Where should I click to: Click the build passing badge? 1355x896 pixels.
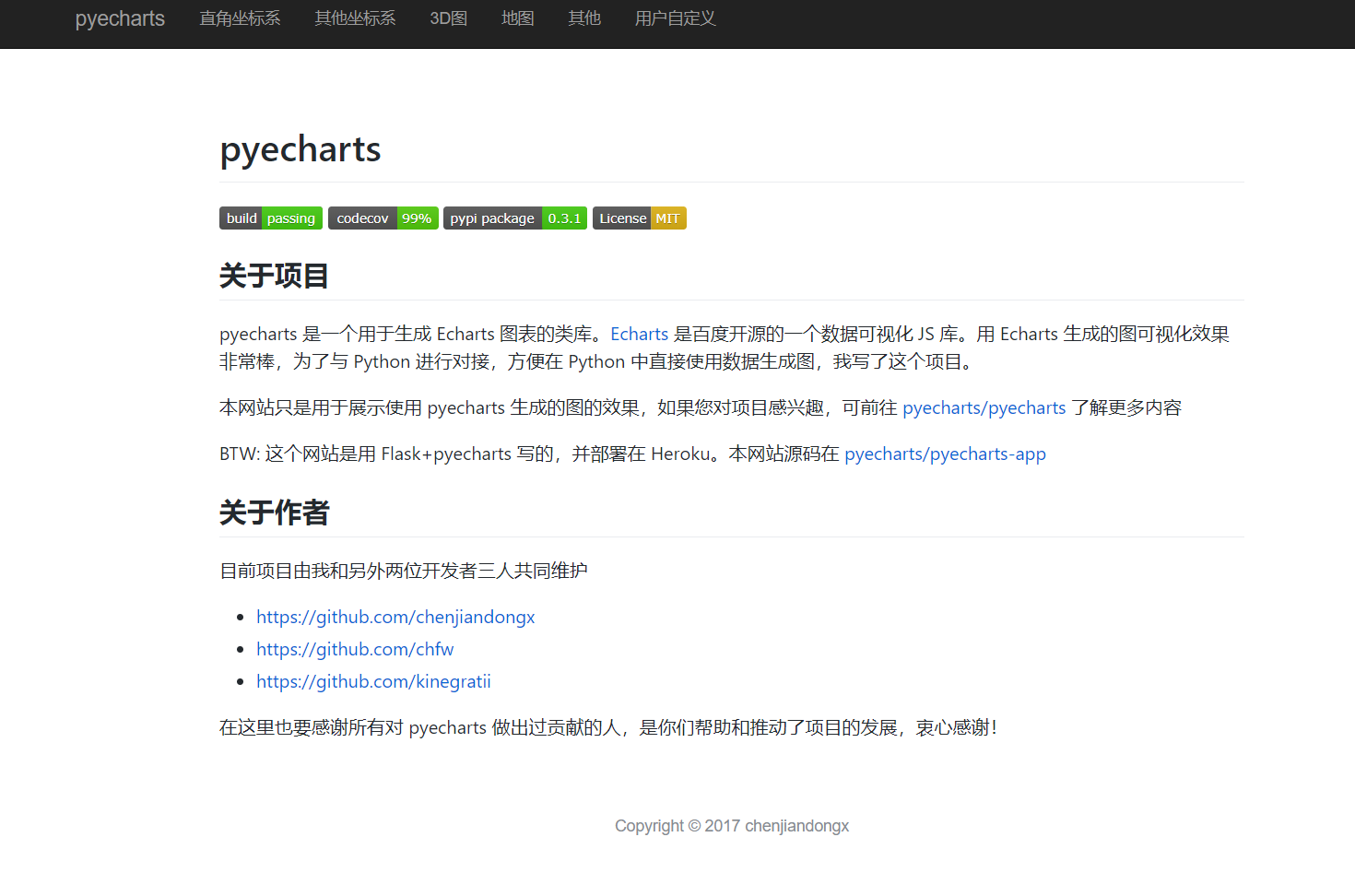(271, 218)
